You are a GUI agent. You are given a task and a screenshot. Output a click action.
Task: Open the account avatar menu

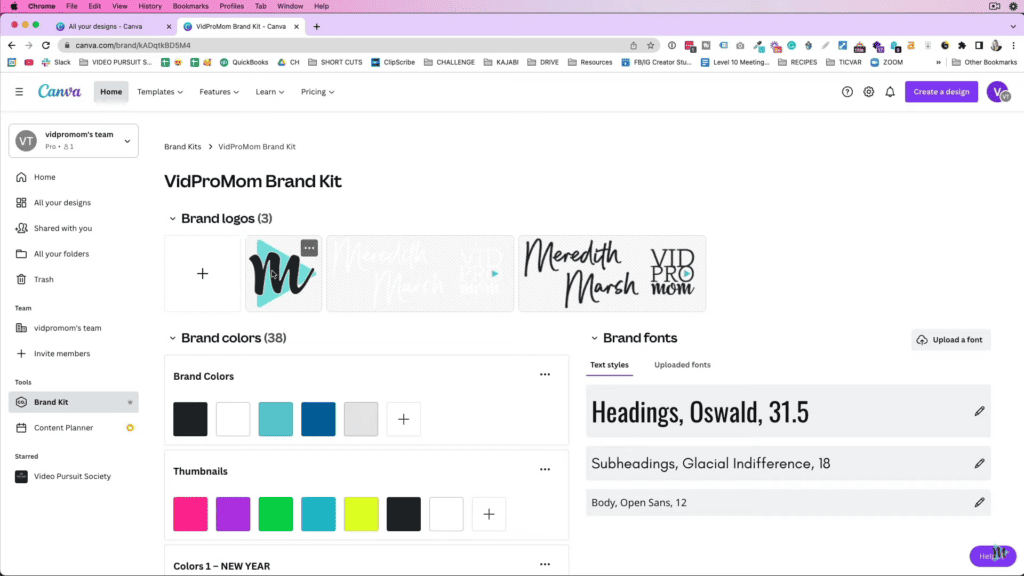point(999,92)
